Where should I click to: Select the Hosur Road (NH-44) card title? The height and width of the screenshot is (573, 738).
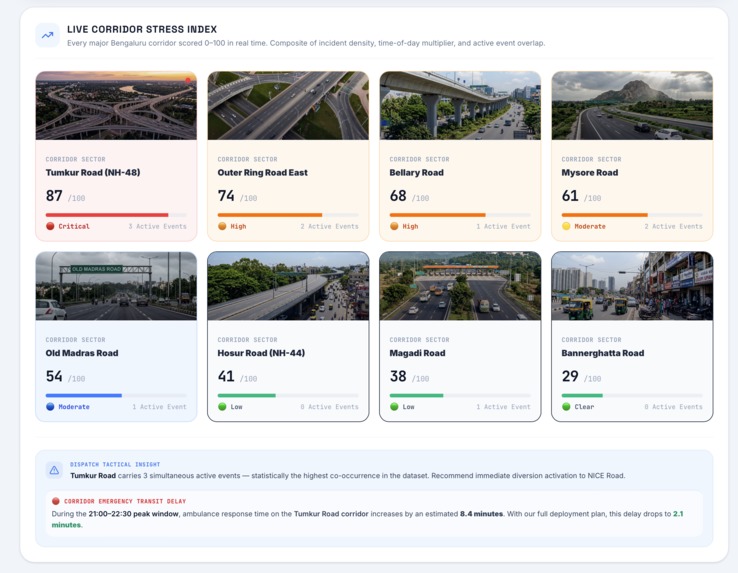coord(261,353)
